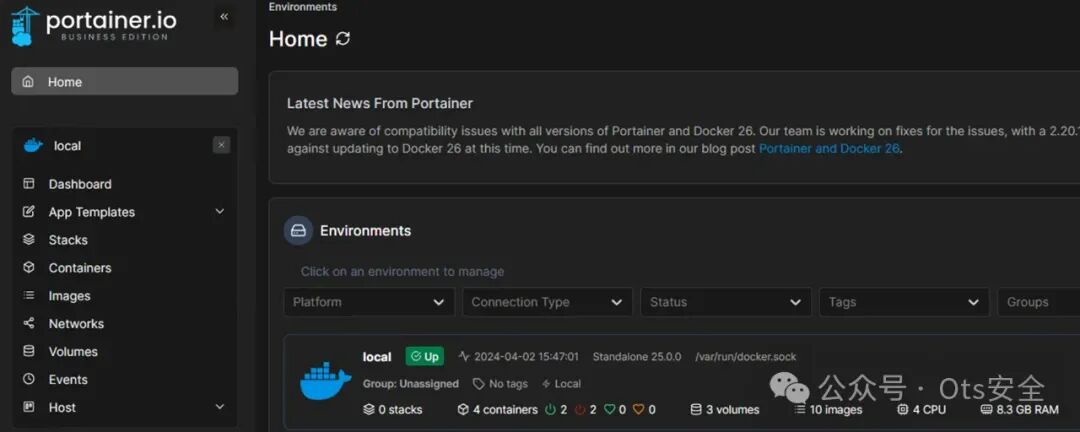Click the App Templates edit icon
The width and height of the screenshot is (1080, 432).
pyautogui.click(x=28, y=212)
